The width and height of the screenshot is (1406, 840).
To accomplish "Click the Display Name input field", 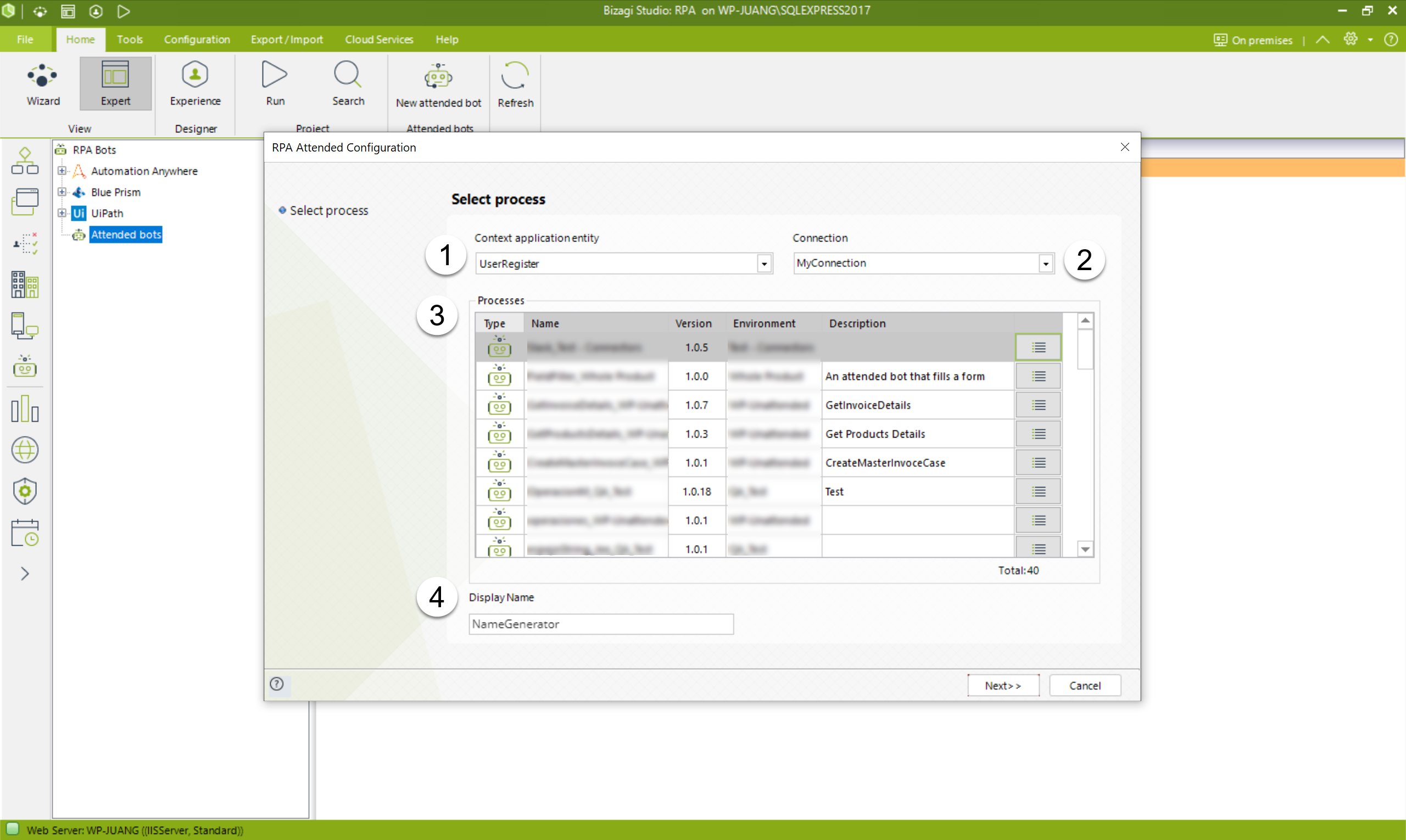I will click(x=601, y=624).
